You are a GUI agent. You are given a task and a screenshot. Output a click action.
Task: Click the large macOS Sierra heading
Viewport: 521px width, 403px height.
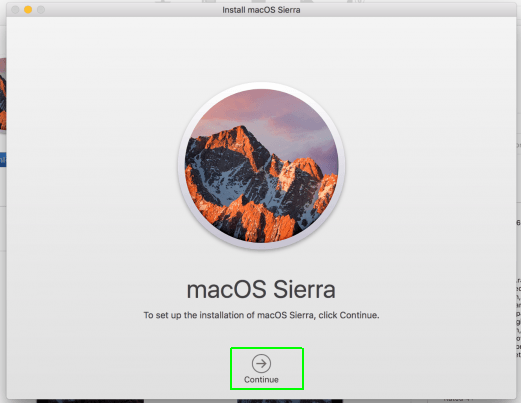tap(261, 289)
